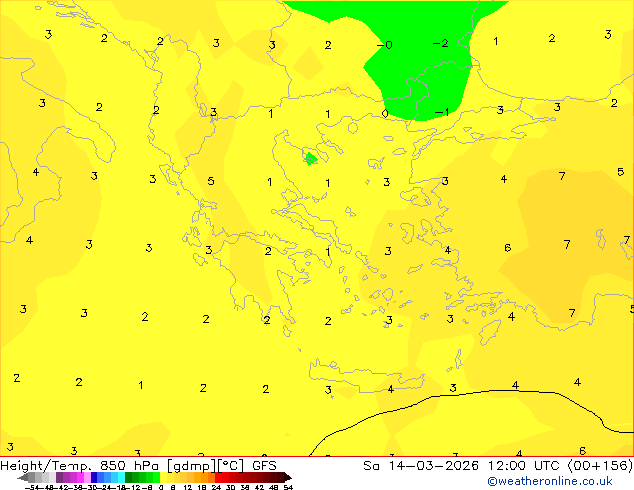Click the bright red legend swatch above 24

tap(218, 477)
